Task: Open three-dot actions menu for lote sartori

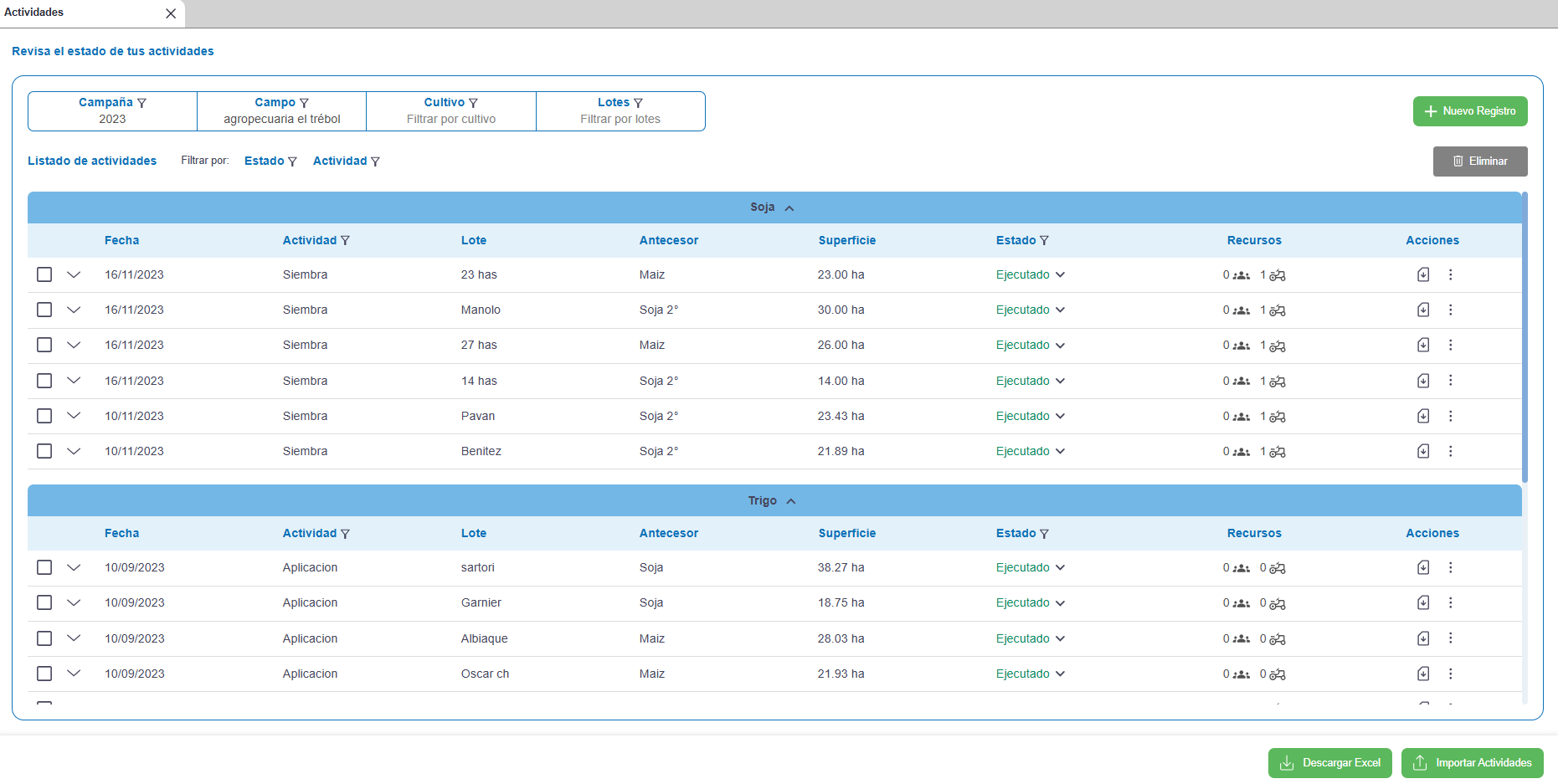Action: tap(1450, 567)
